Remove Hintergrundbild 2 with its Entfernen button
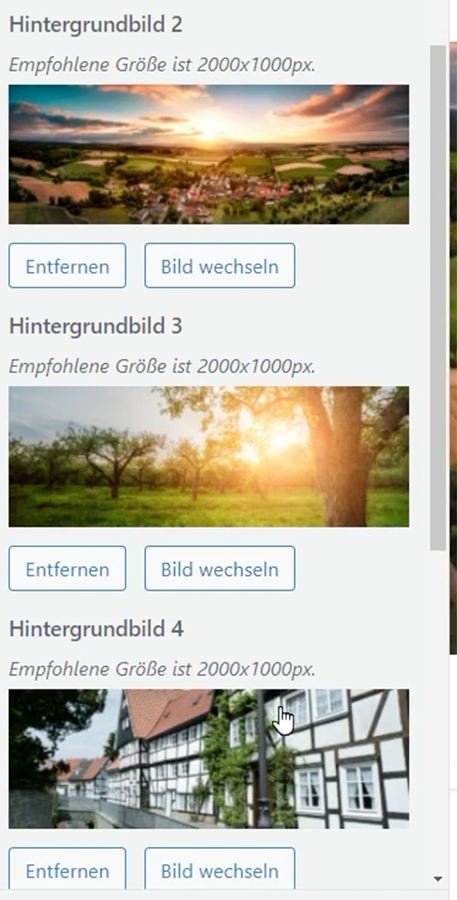 [x=67, y=266]
